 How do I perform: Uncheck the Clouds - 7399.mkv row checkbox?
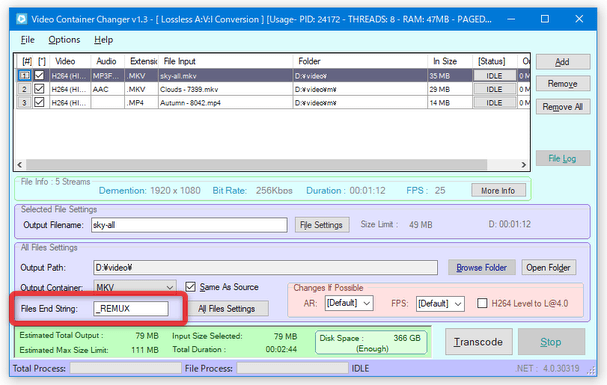pyautogui.click(x=39, y=89)
